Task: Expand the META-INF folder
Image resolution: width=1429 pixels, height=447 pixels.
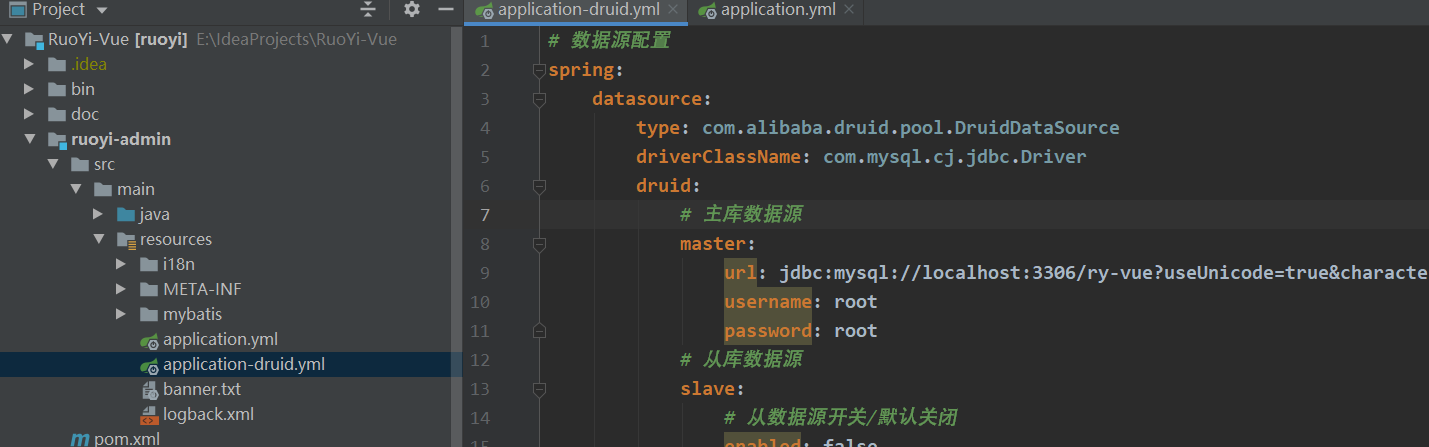Action: [122, 289]
